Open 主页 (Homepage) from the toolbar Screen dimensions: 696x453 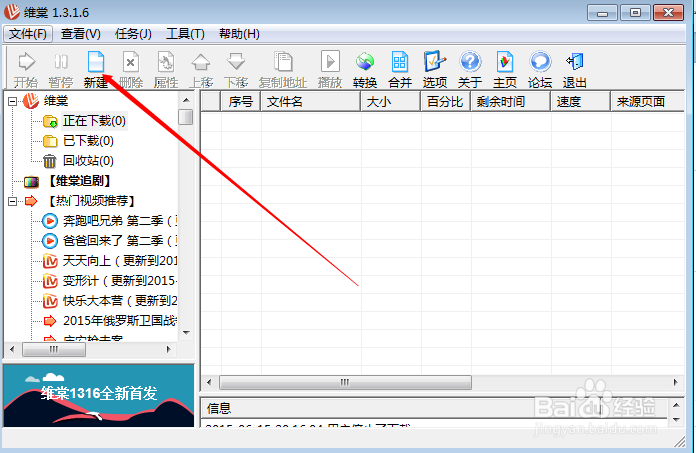[505, 70]
